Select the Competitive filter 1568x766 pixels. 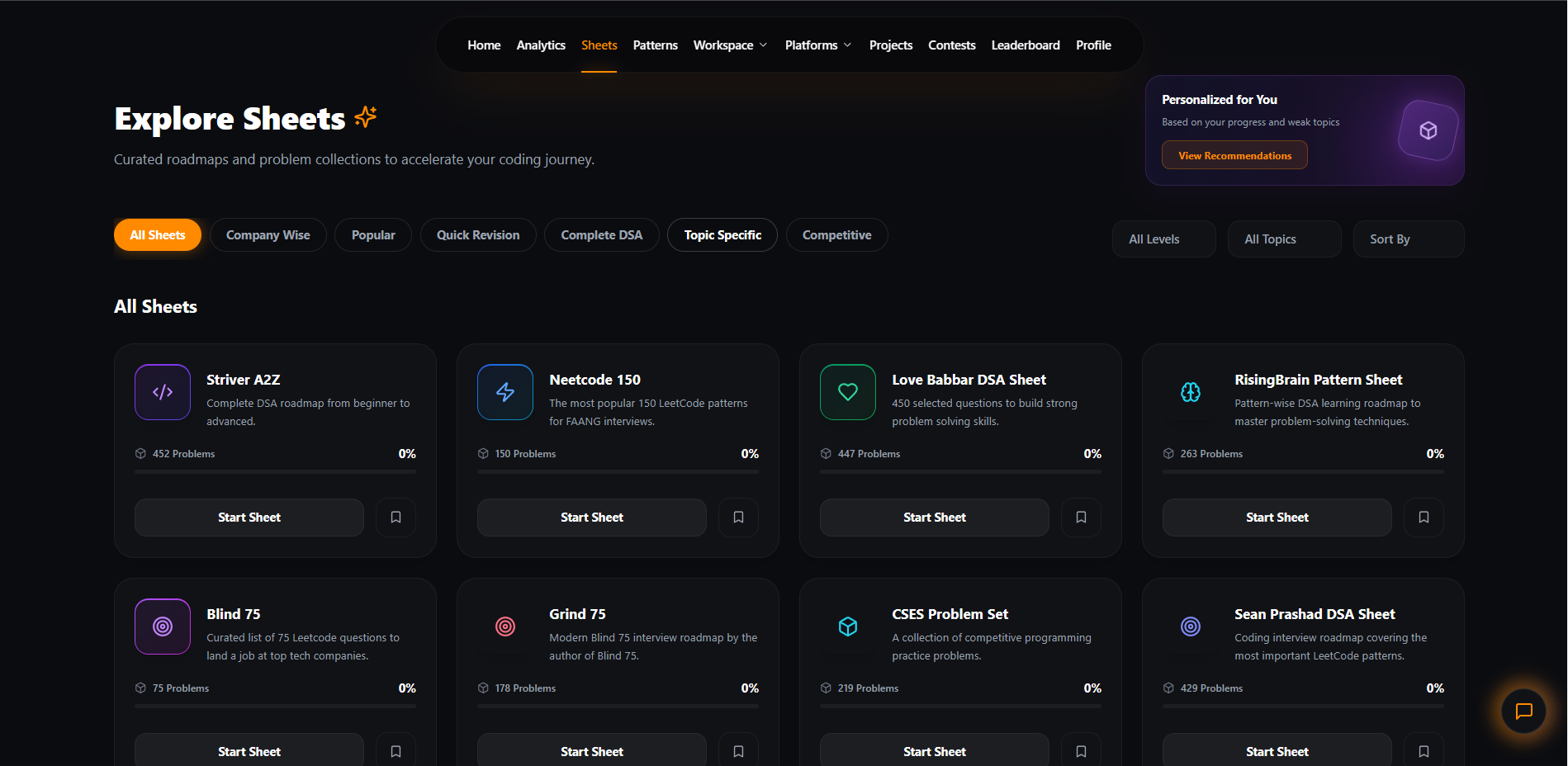point(837,235)
